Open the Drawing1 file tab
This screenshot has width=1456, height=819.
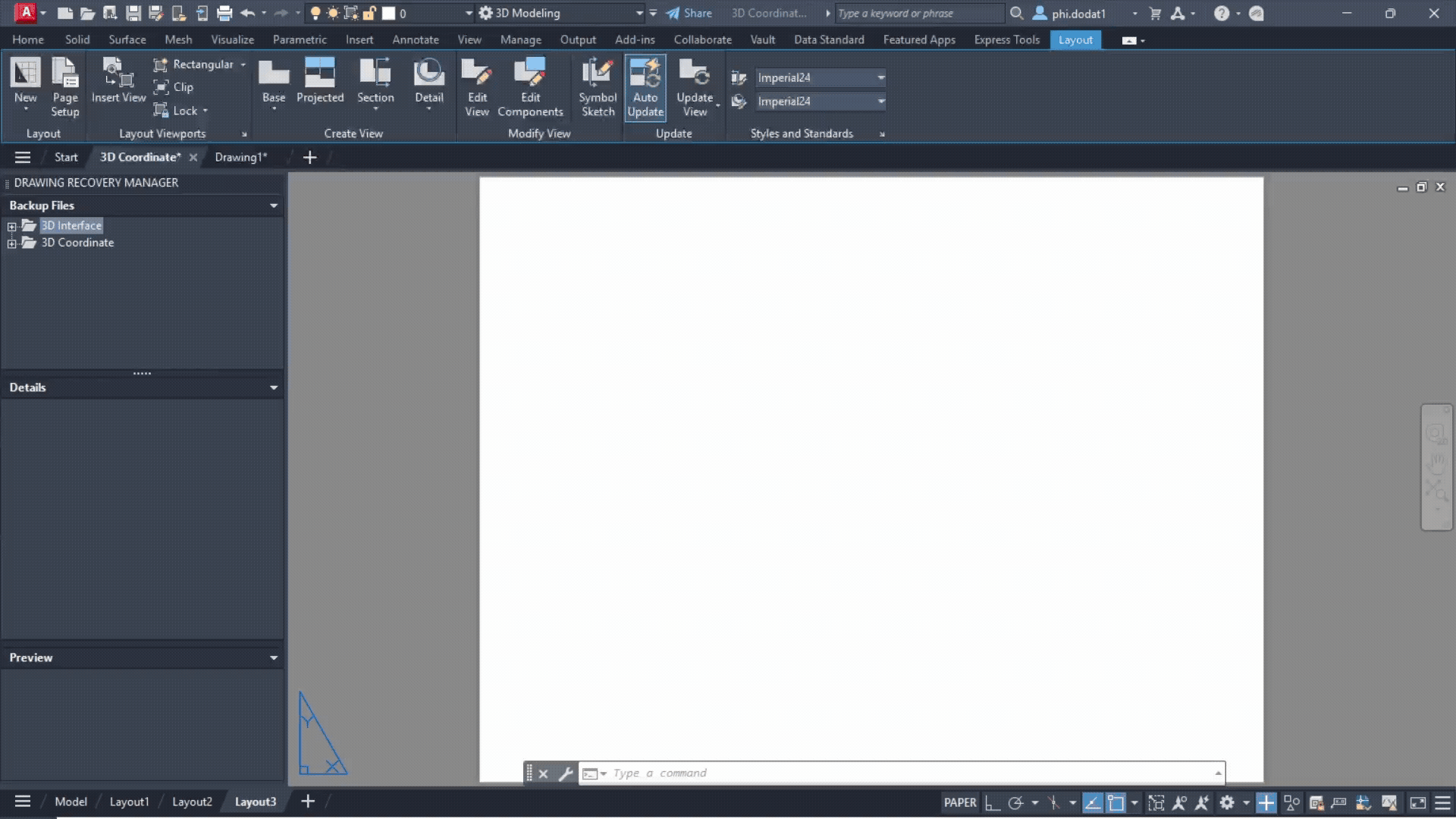point(241,157)
